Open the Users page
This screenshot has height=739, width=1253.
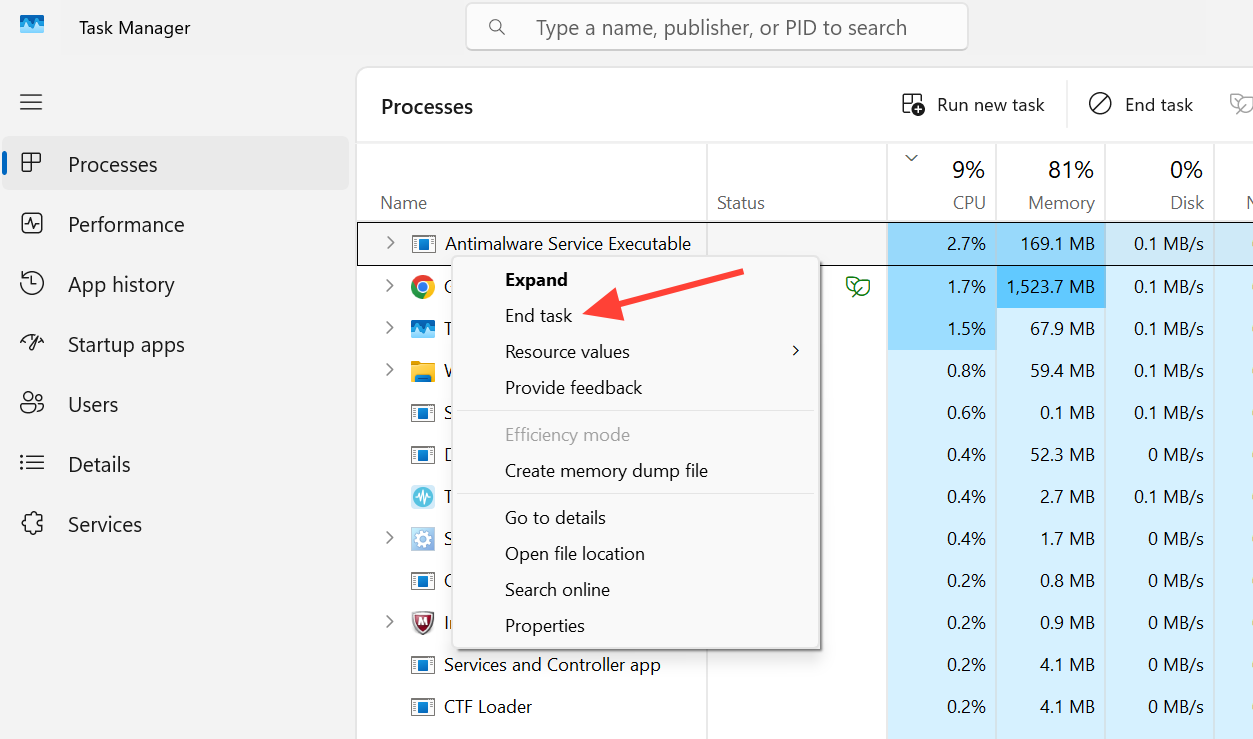(176, 404)
